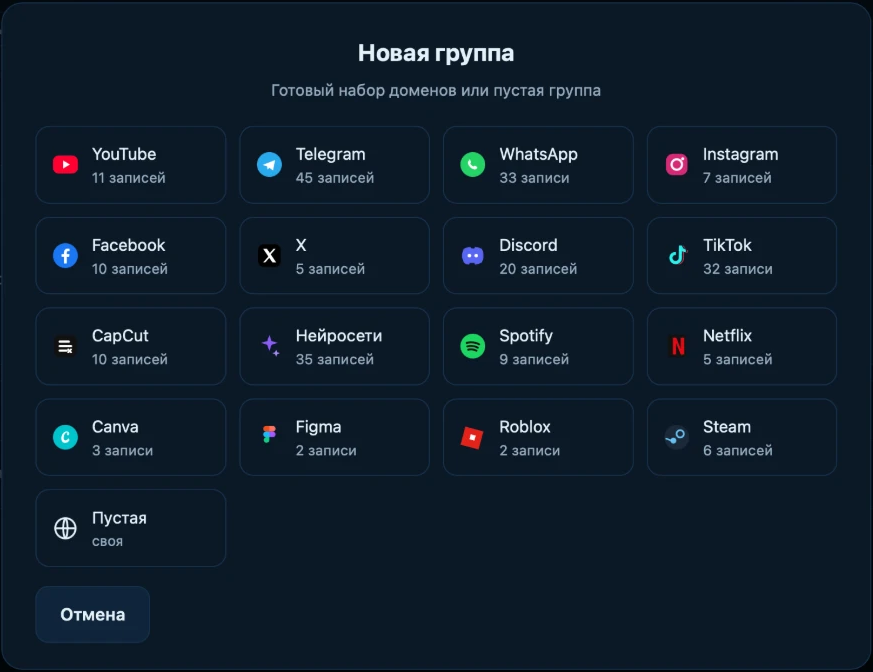Click the "7 записей" text under Instagram
Viewport: 873px width, 672px height.
(x=737, y=178)
